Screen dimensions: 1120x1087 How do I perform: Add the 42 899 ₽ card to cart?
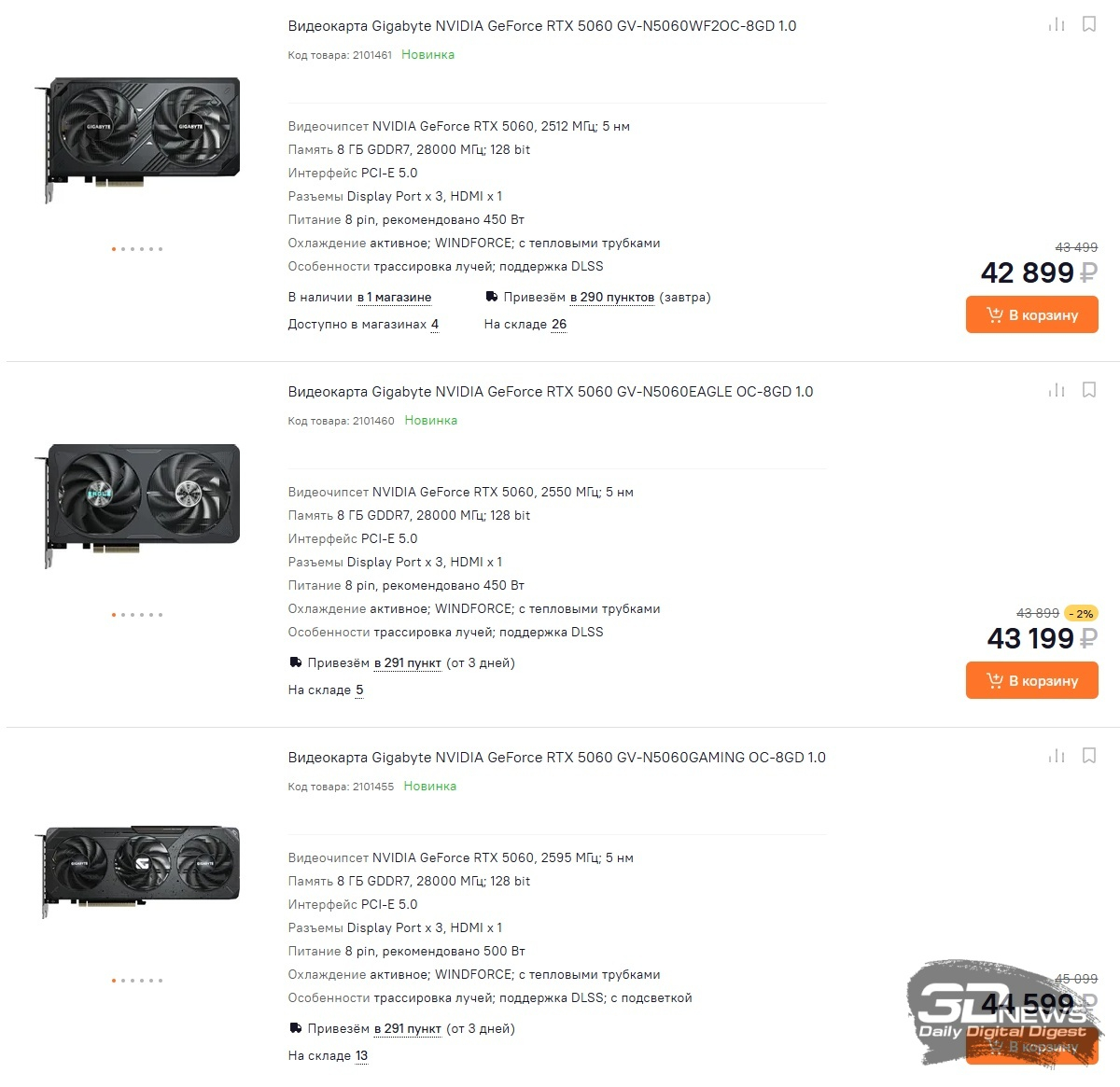1031,314
